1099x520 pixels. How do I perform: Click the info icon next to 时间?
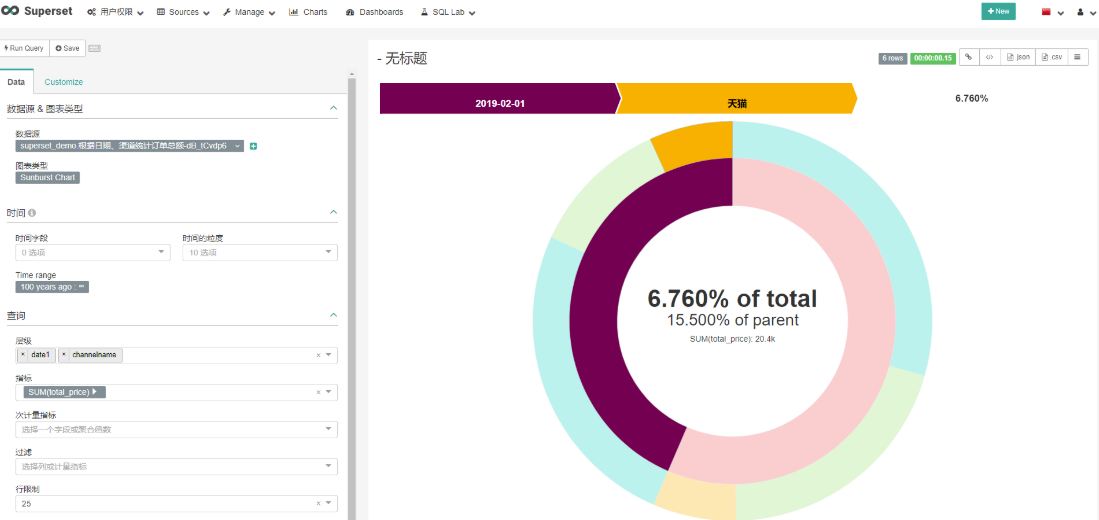tap(32, 212)
